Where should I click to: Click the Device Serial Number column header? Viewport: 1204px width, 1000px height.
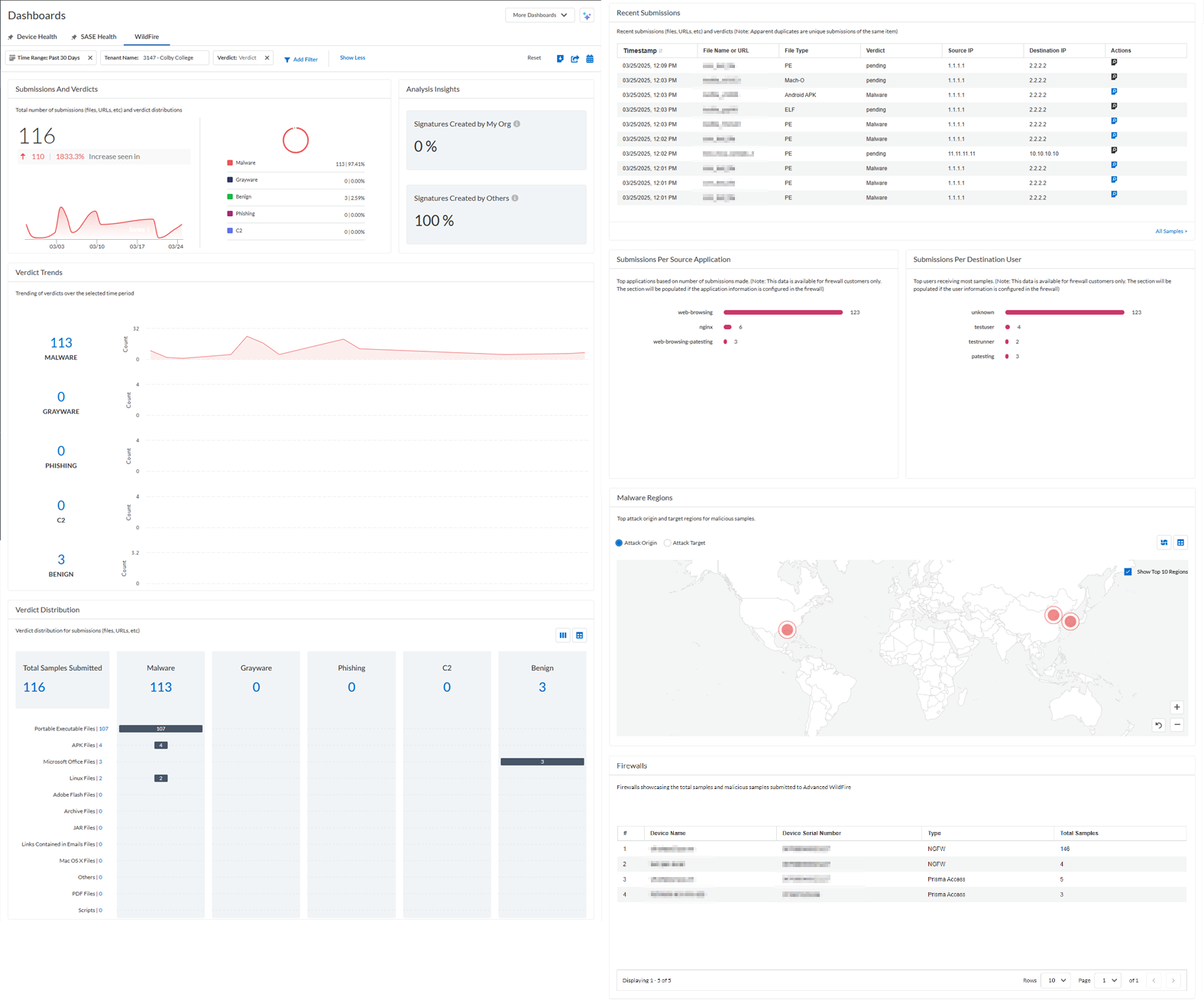pyautogui.click(x=811, y=833)
